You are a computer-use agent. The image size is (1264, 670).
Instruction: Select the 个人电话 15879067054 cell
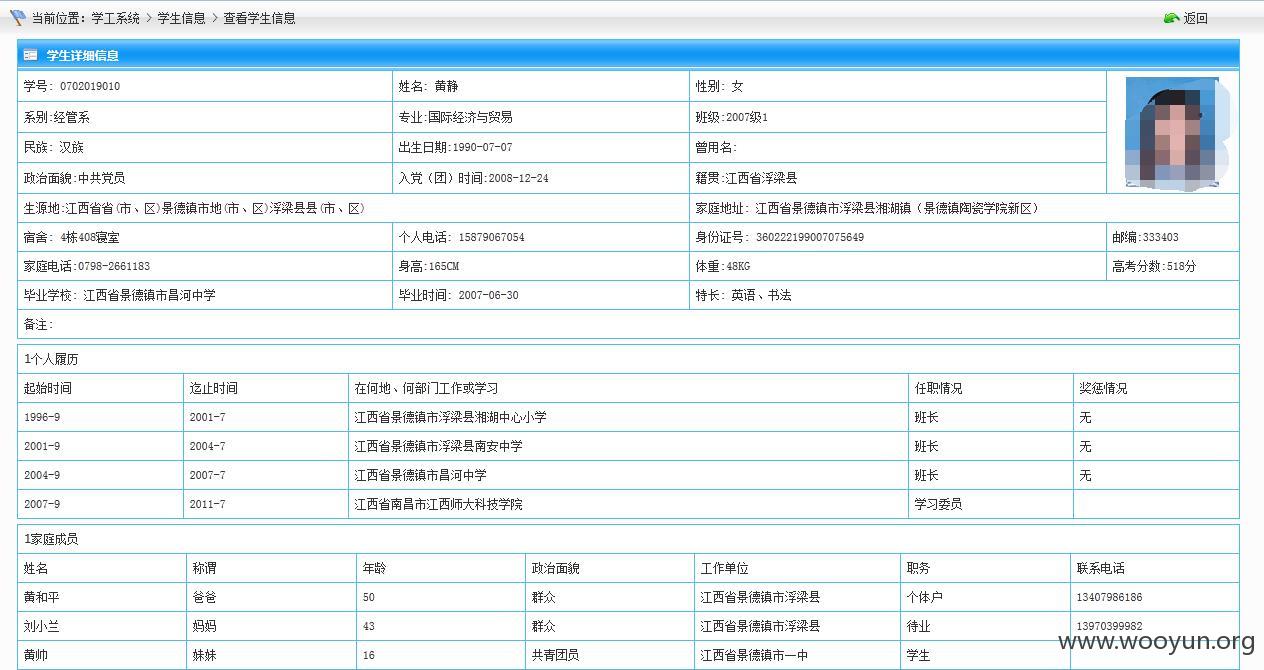coord(541,237)
